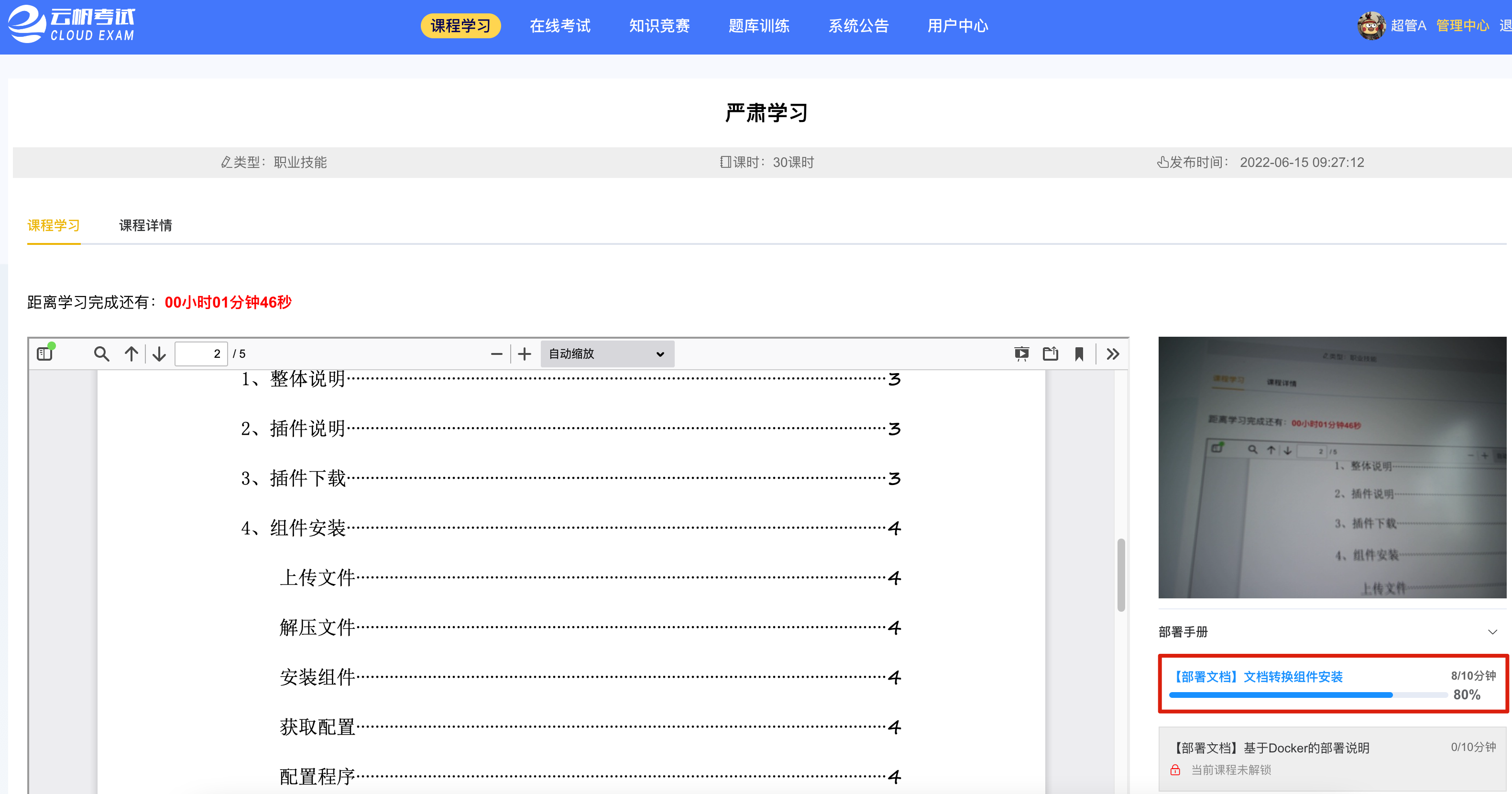Screen dimensions: 1512x794
Task: Open the PDF find search tool
Action: click(101, 353)
